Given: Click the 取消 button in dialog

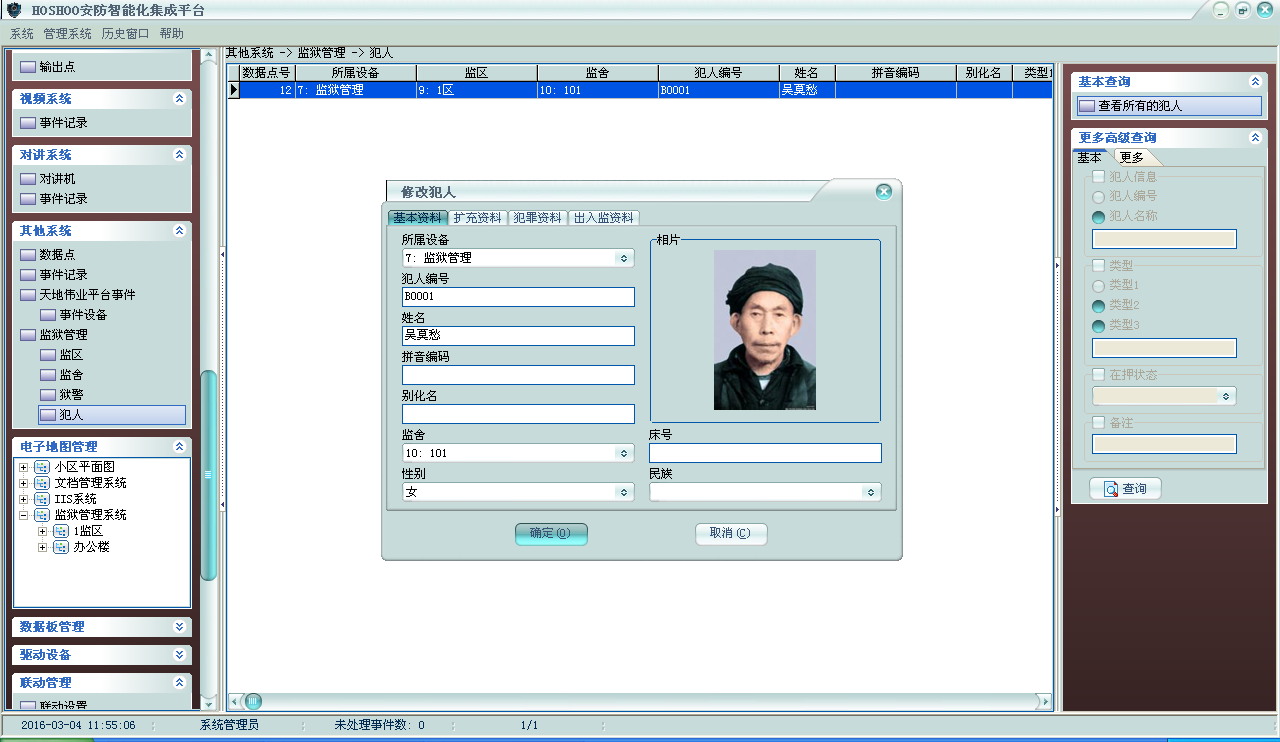Looking at the screenshot, I should (x=730, y=533).
